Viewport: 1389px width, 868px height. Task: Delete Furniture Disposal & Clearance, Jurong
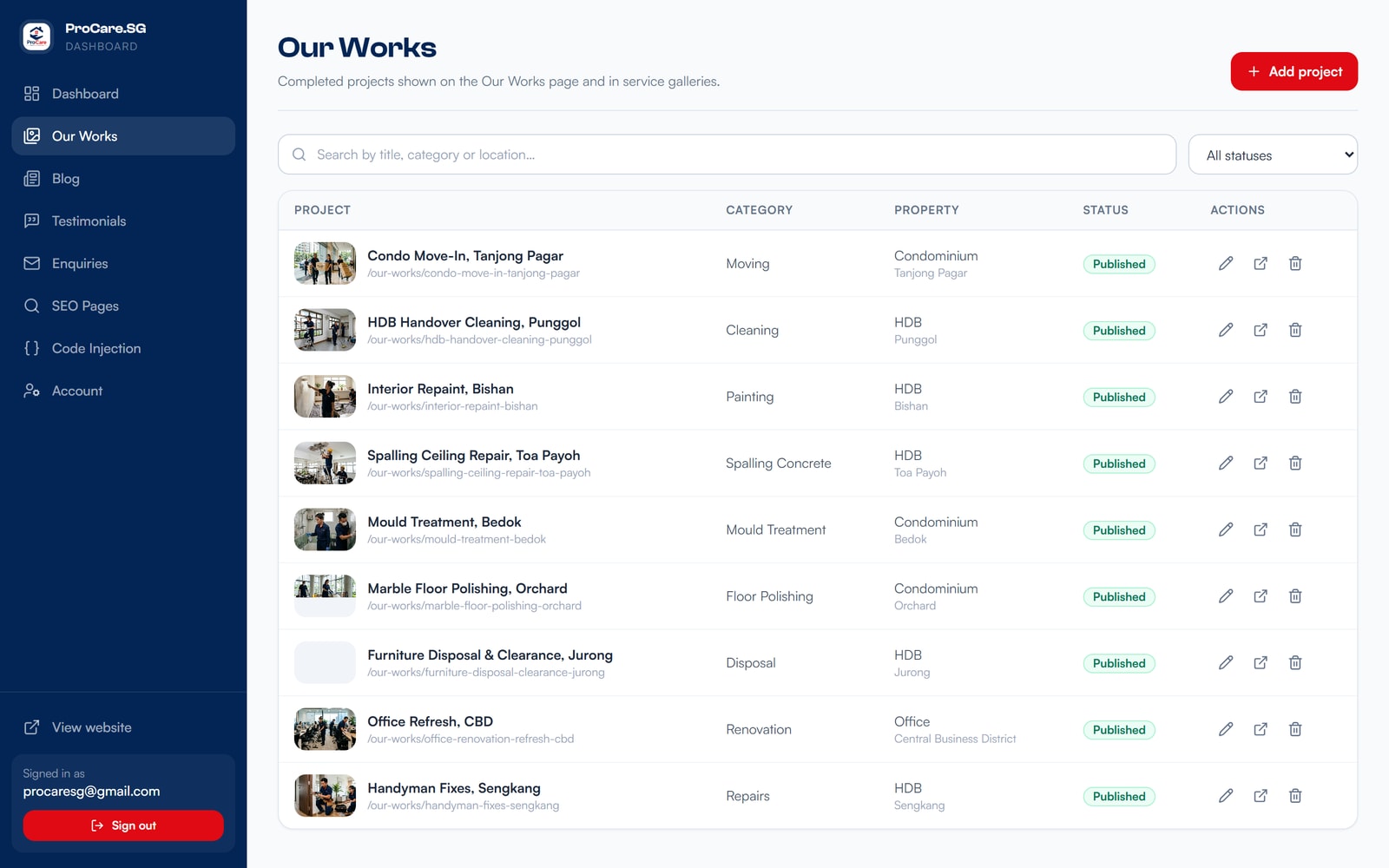1295,662
